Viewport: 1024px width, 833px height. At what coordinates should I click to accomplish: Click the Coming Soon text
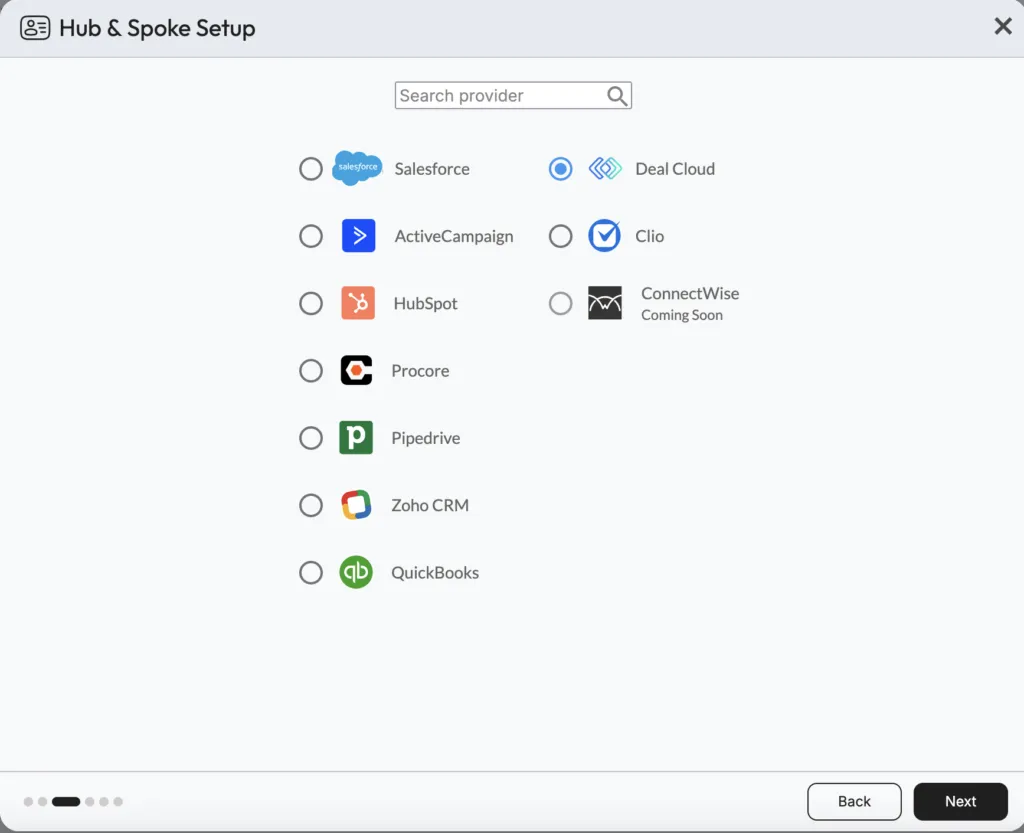[x=682, y=315]
